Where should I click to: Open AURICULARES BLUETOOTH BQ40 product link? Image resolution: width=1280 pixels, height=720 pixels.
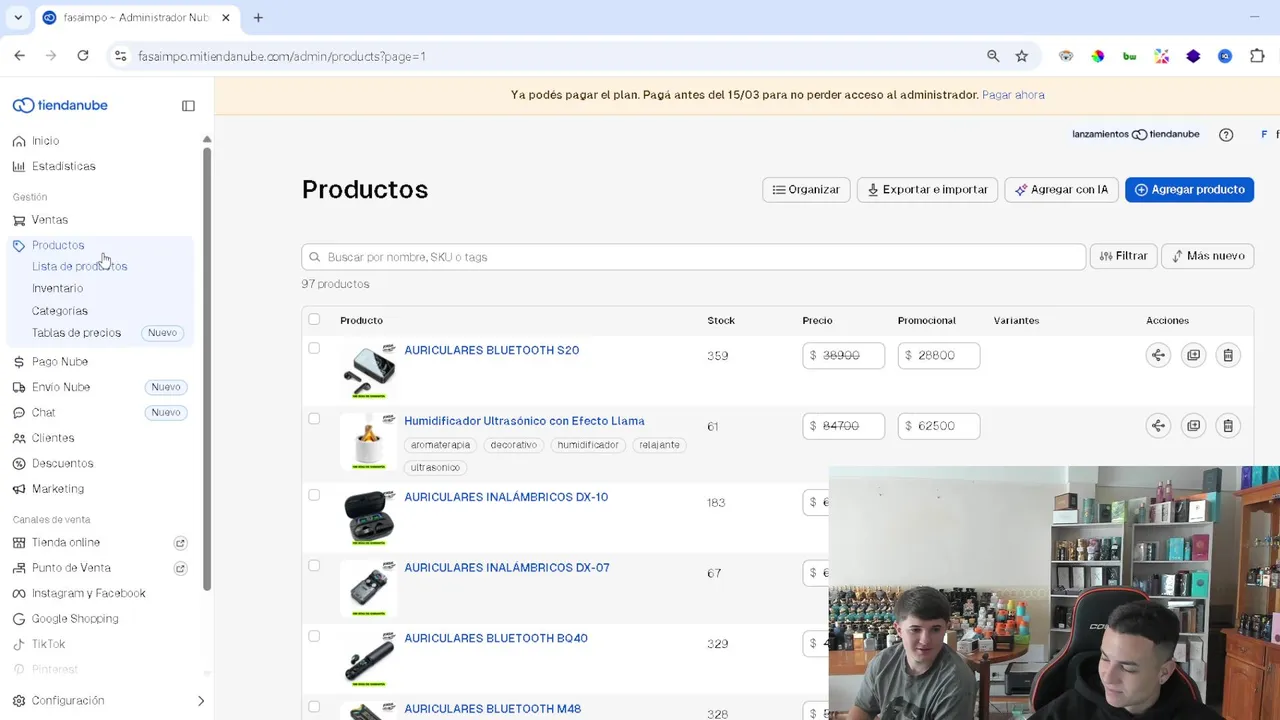pos(496,638)
